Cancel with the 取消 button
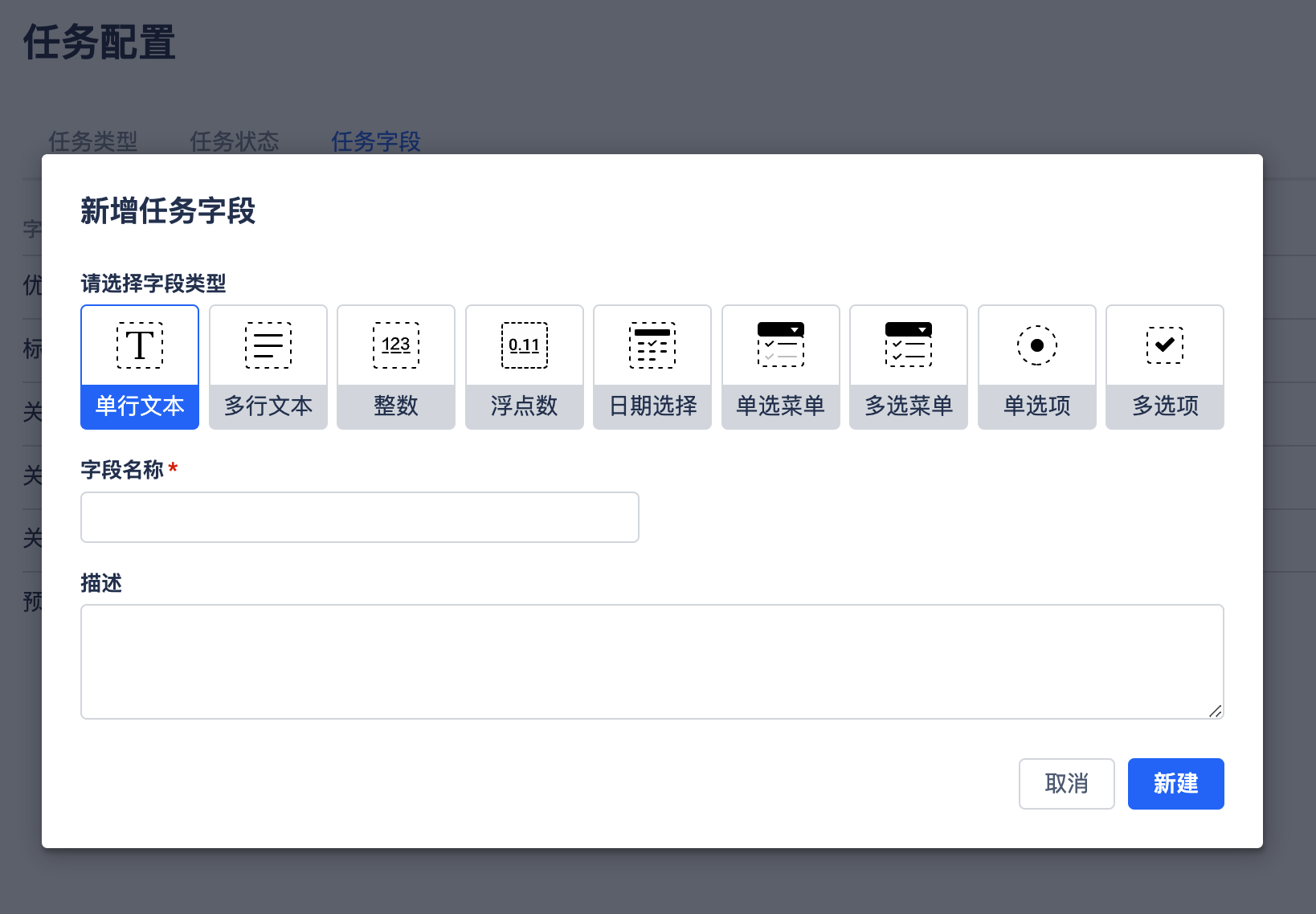This screenshot has height=914, width=1316. pos(1067,784)
